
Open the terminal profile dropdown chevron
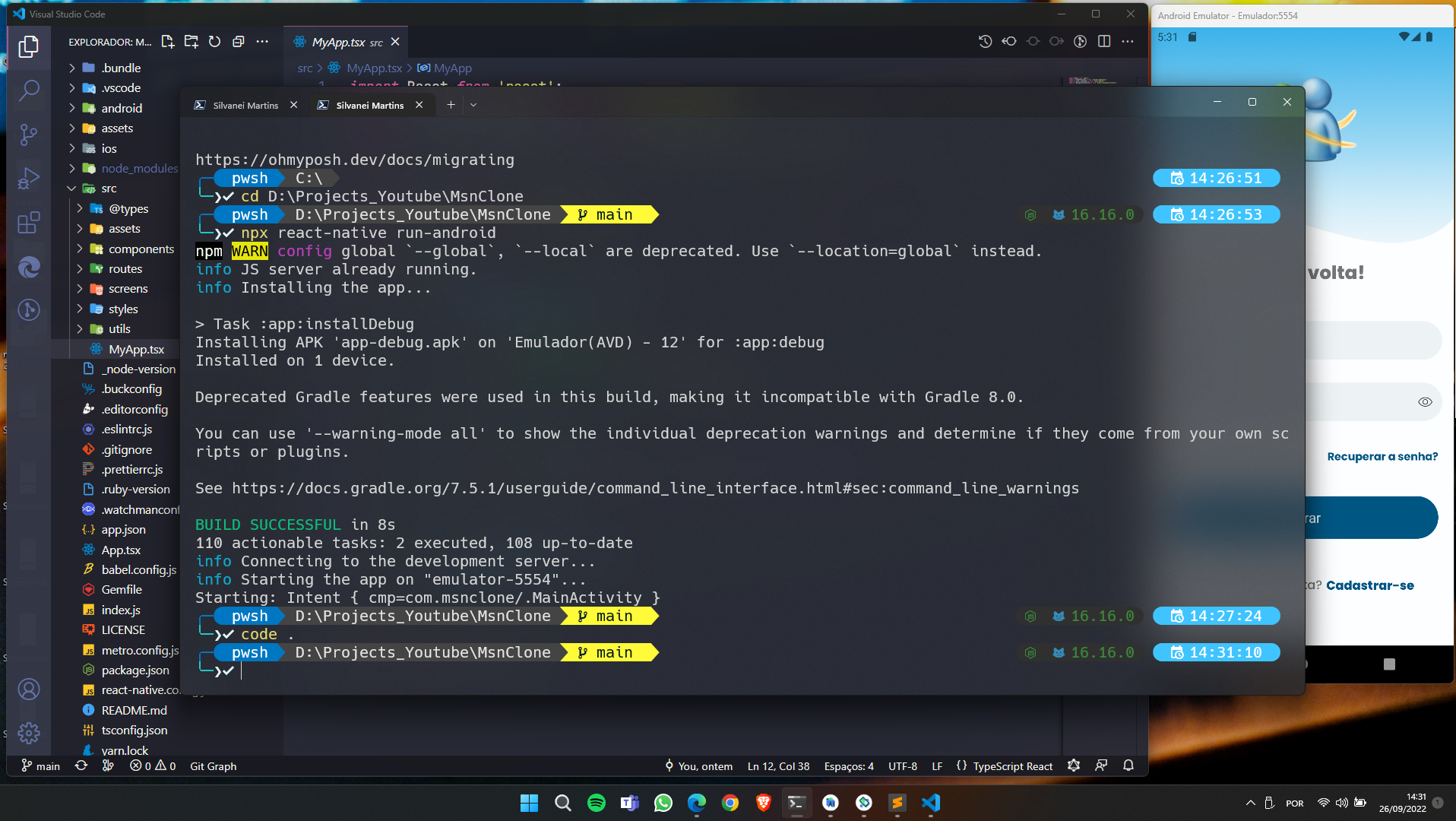click(x=473, y=105)
